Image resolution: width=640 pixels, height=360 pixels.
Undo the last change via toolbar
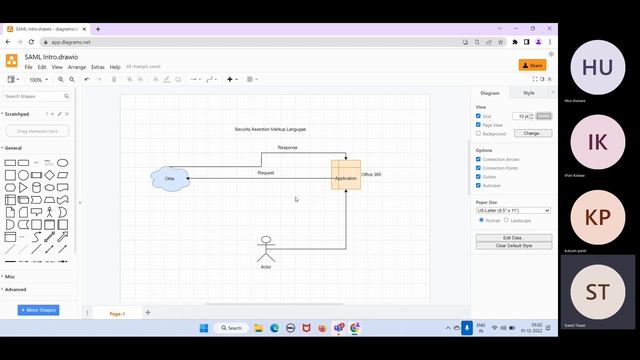87,80
